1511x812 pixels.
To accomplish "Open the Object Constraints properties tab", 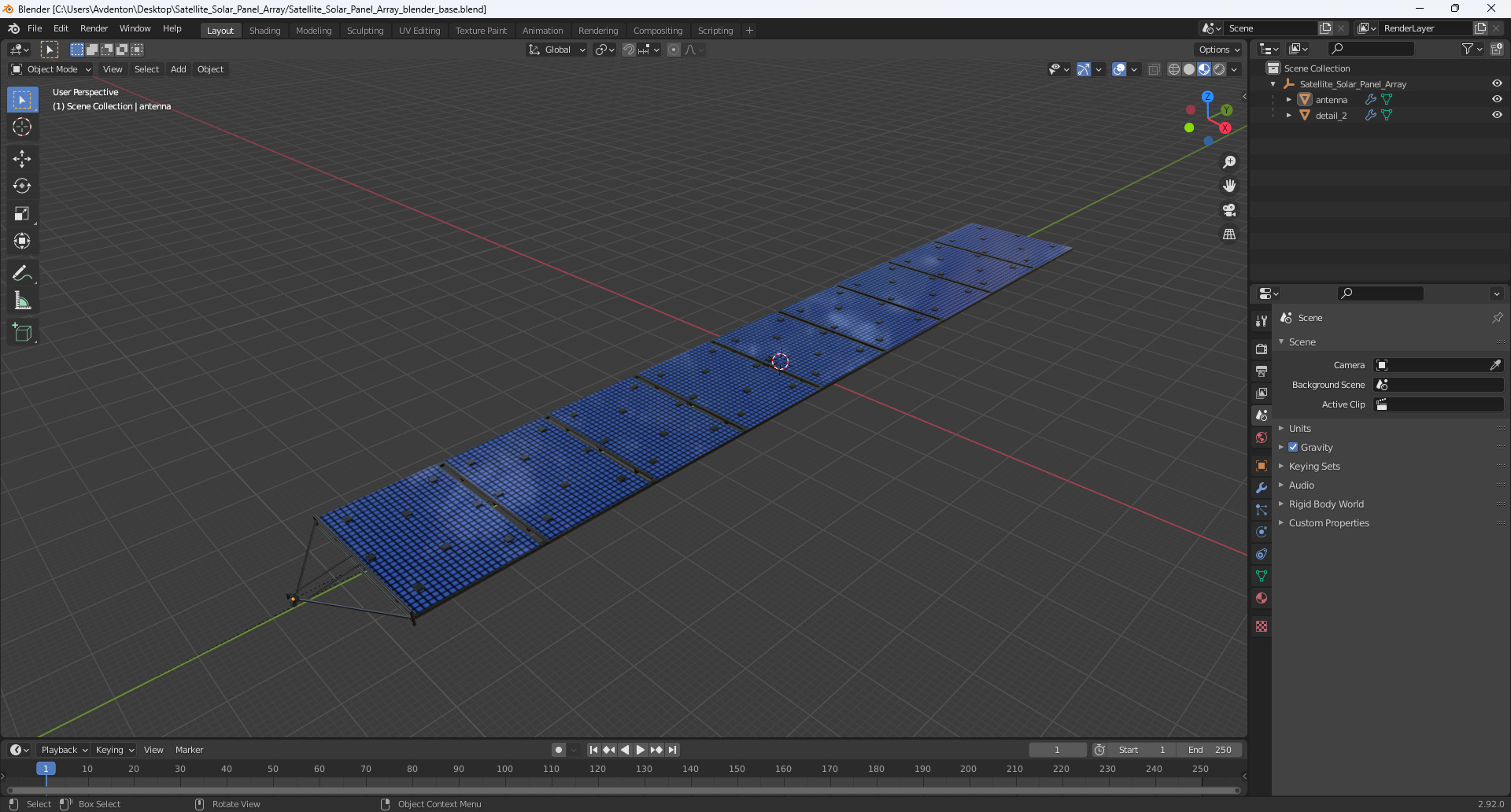I will [1262, 554].
